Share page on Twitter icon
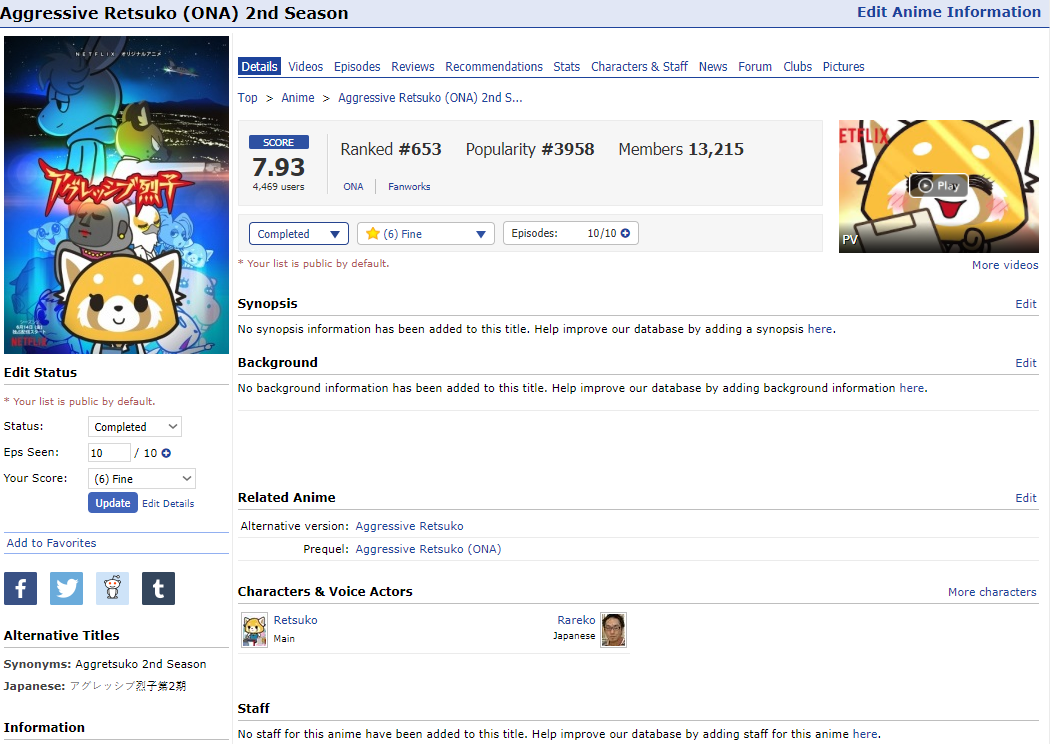Screen dimensions: 1055x744 67,589
